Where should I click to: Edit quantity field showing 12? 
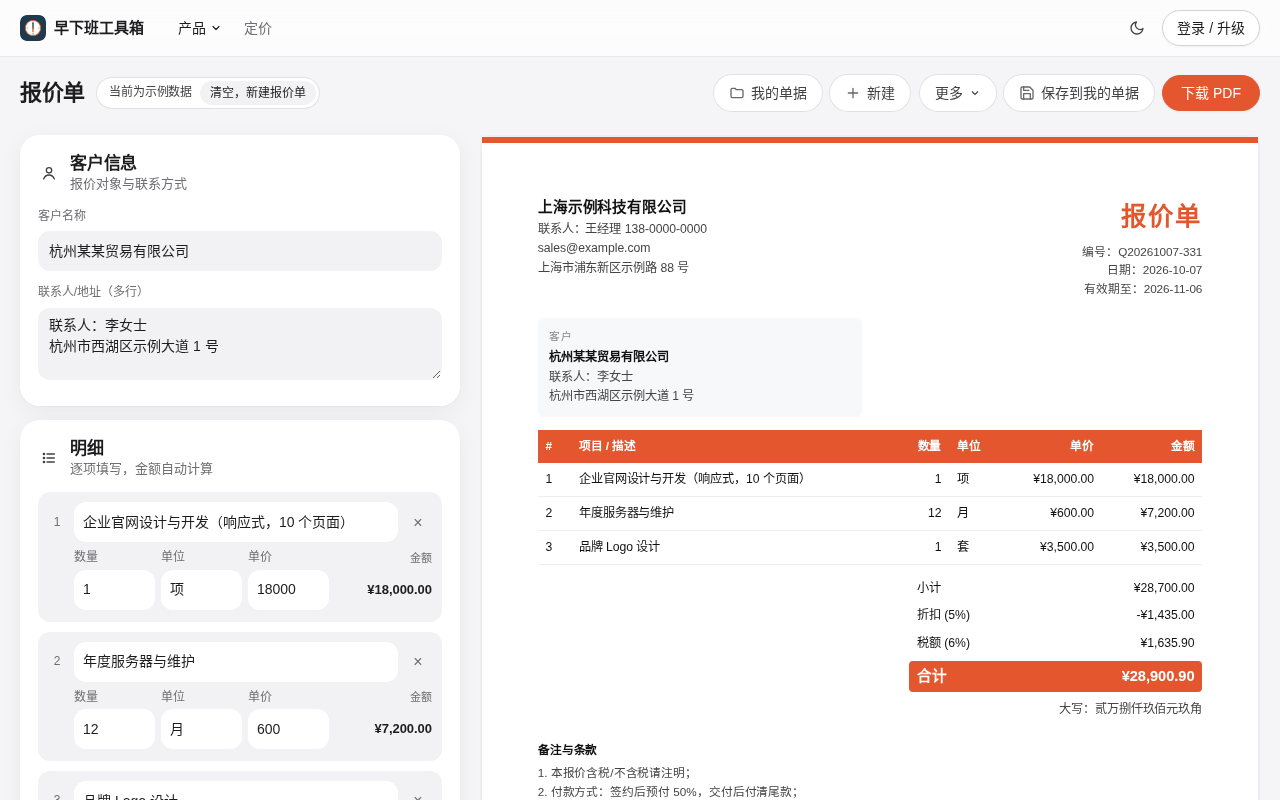click(x=114, y=729)
